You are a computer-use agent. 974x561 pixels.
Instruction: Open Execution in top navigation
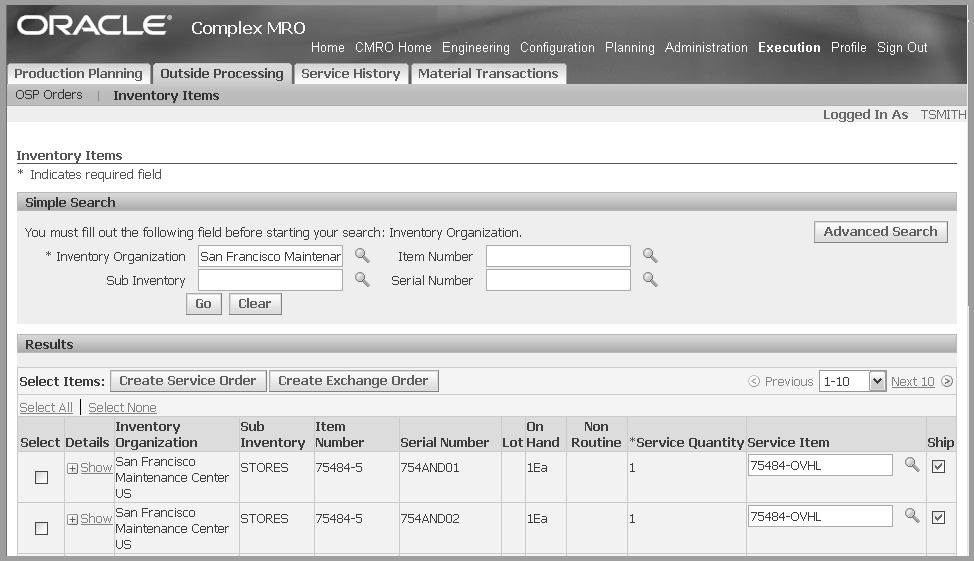(789, 47)
